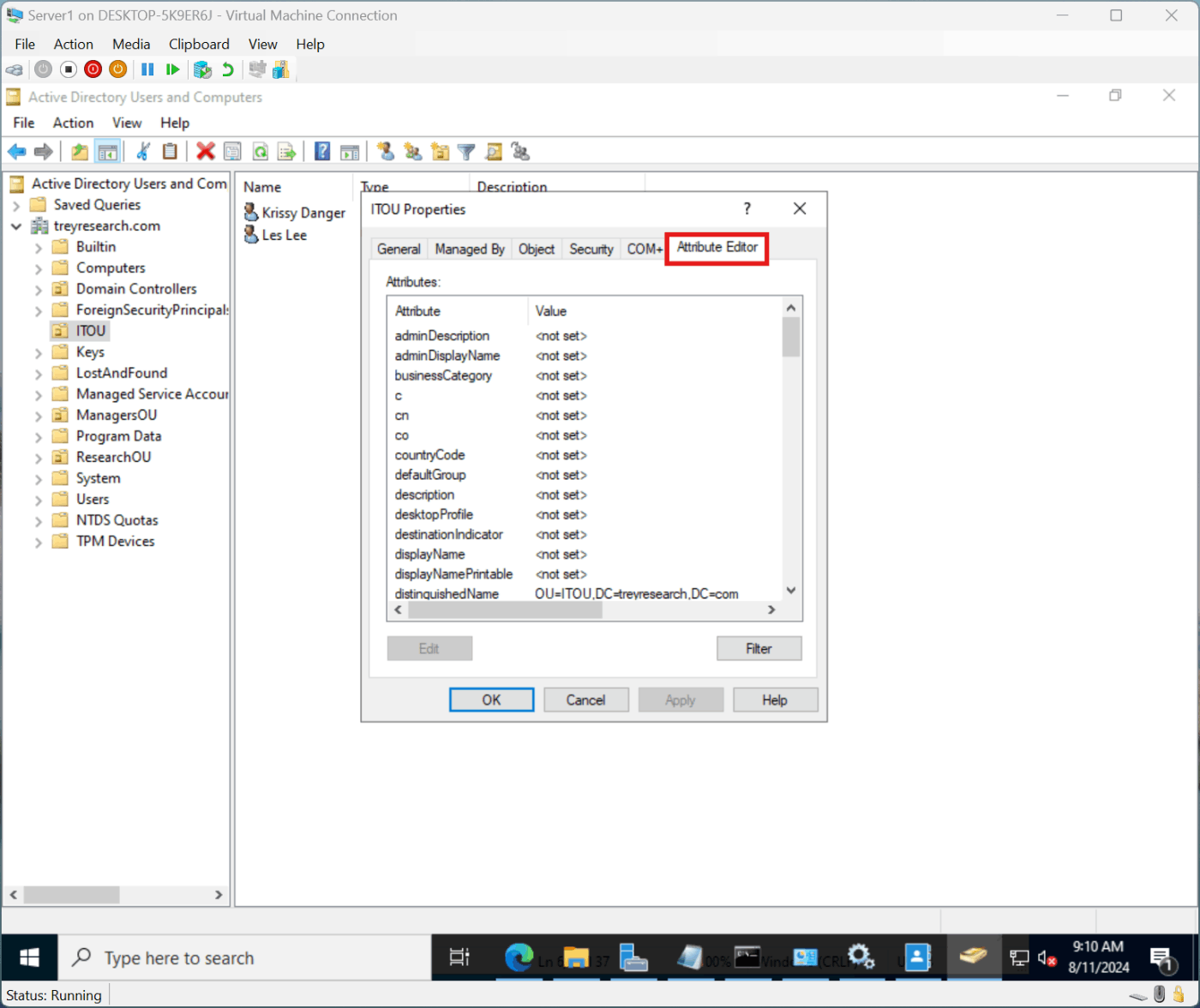Image resolution: width=1200 pixels, height=1008 pixels.
Task: Click the Help button in the dialog
Action: 774,700
